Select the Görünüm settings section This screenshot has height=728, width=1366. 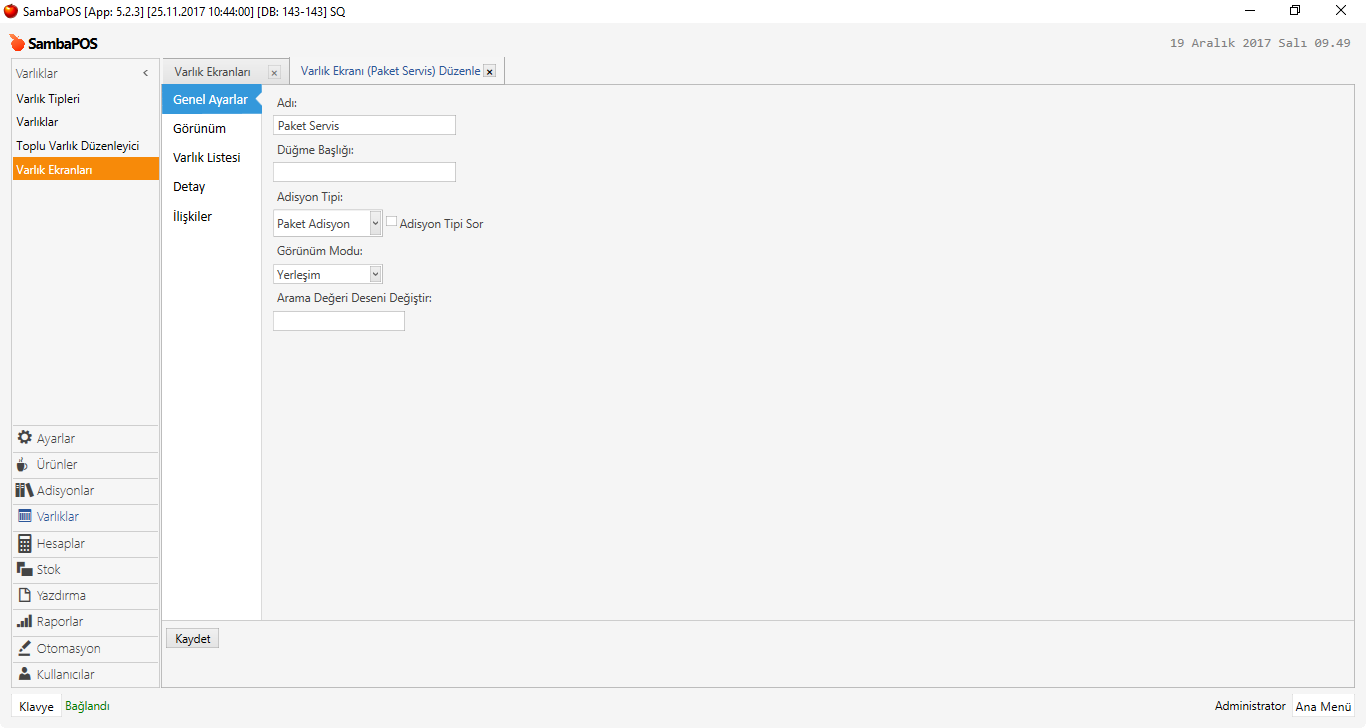[x=199, y=129]
